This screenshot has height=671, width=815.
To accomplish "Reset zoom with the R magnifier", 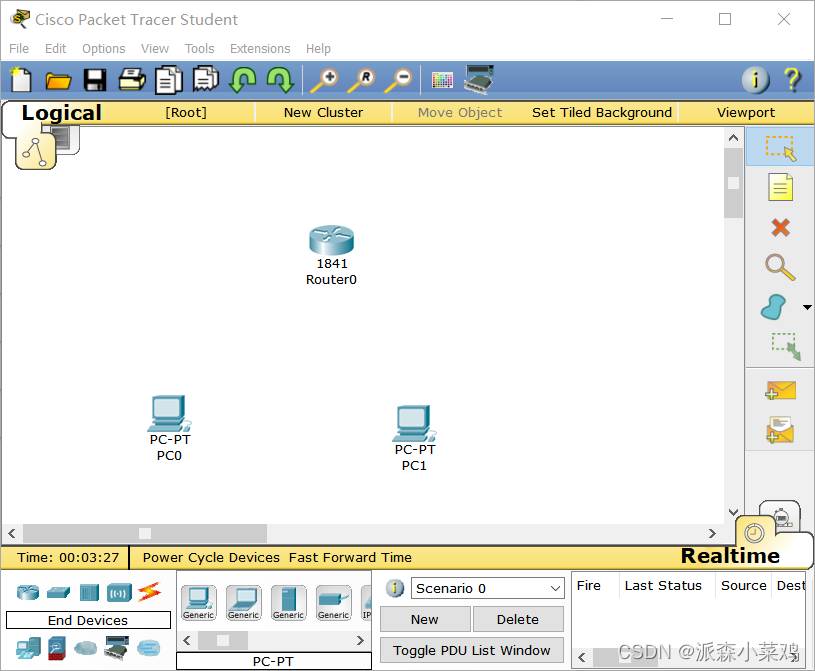I will point(362,81).
